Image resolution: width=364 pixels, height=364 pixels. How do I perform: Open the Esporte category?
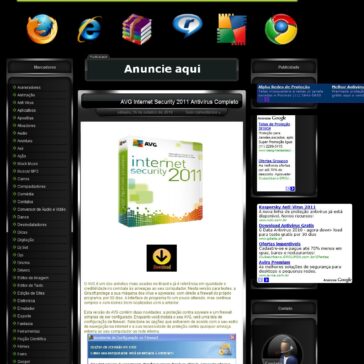point(24,316)
